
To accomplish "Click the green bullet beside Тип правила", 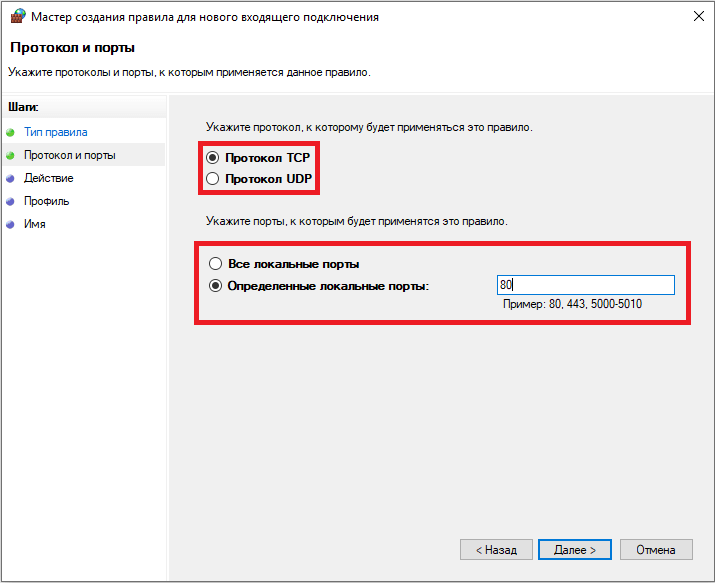I will (x=10, y=133).
